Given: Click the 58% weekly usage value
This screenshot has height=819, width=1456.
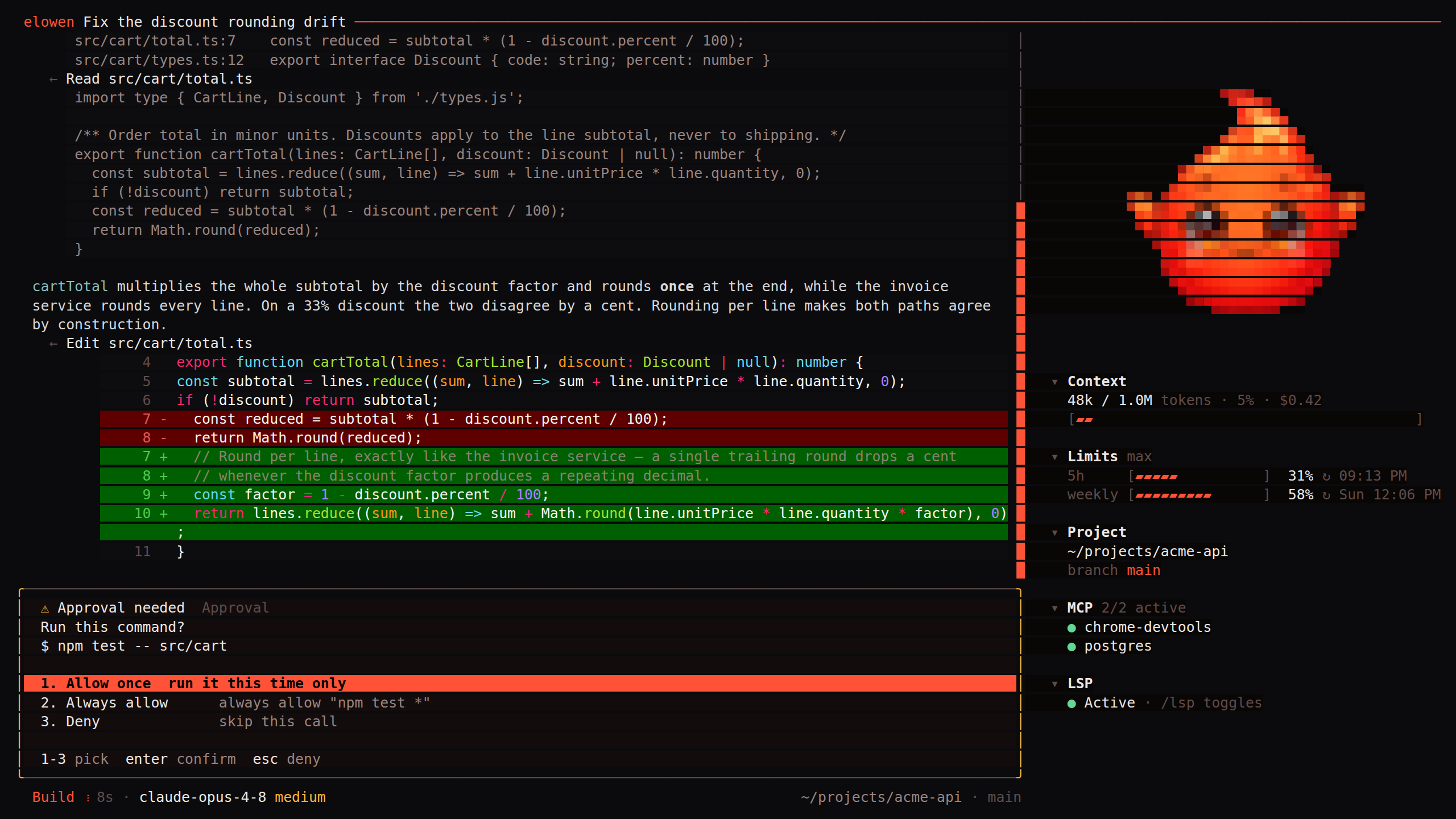Looking at the screenshot, I should tap(1301, 495).
